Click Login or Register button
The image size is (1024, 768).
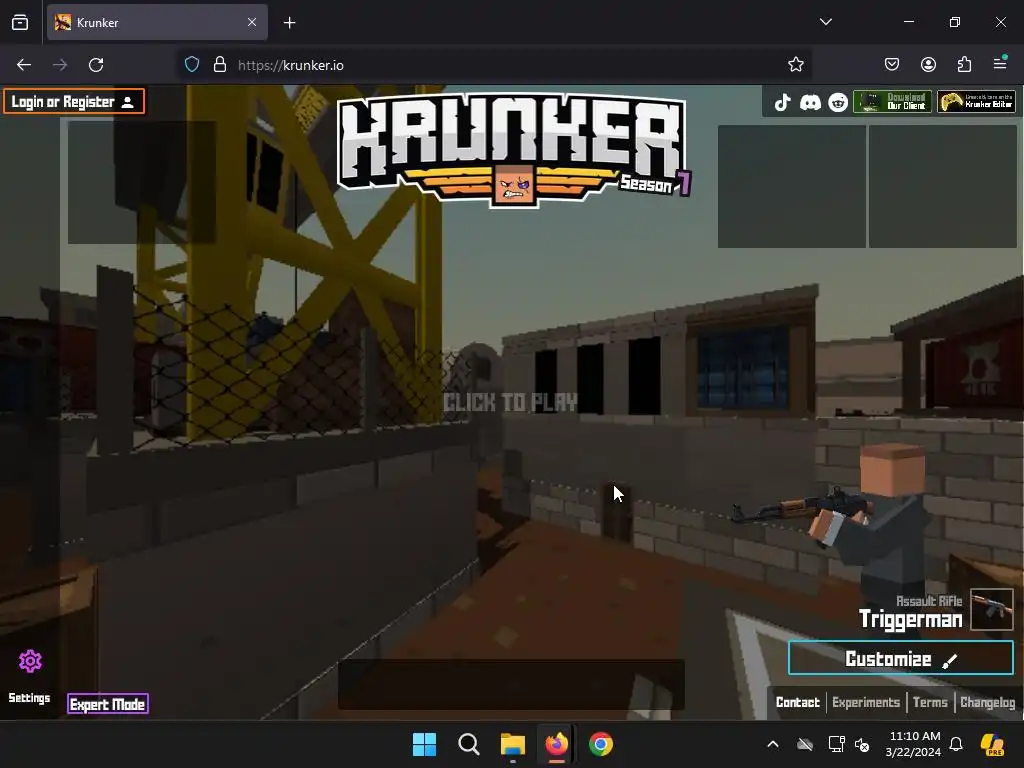[x=74, y=102]
